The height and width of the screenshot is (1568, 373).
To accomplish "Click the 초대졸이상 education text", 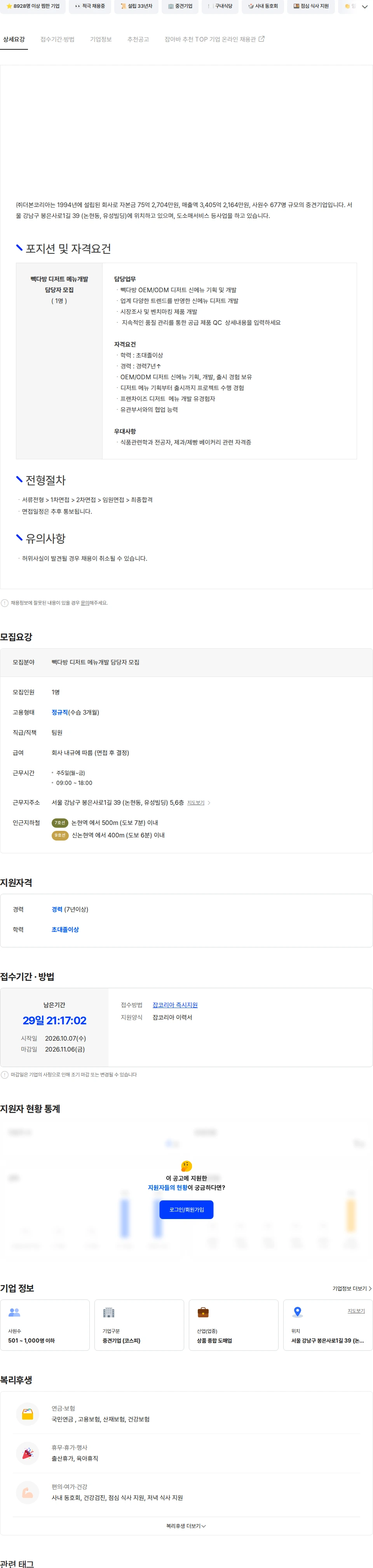I will pos(65,930).
